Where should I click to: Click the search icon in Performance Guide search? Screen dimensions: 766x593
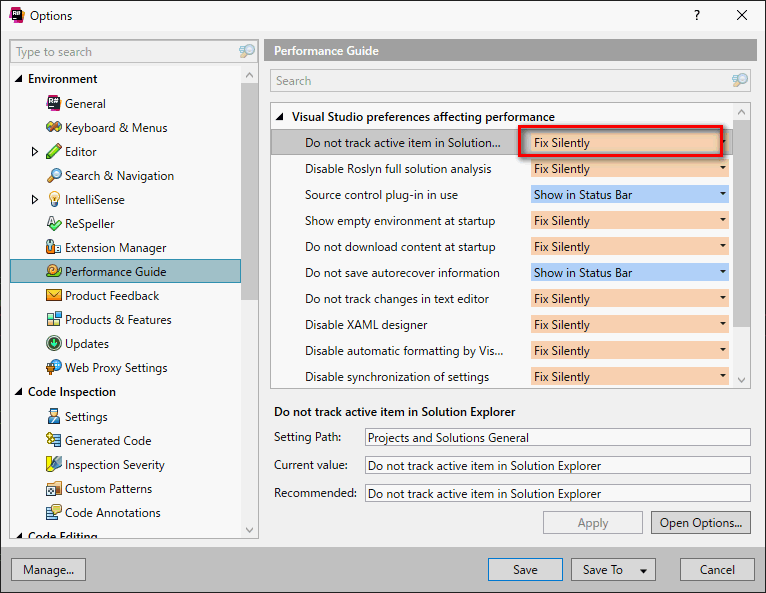coord(740,80)
